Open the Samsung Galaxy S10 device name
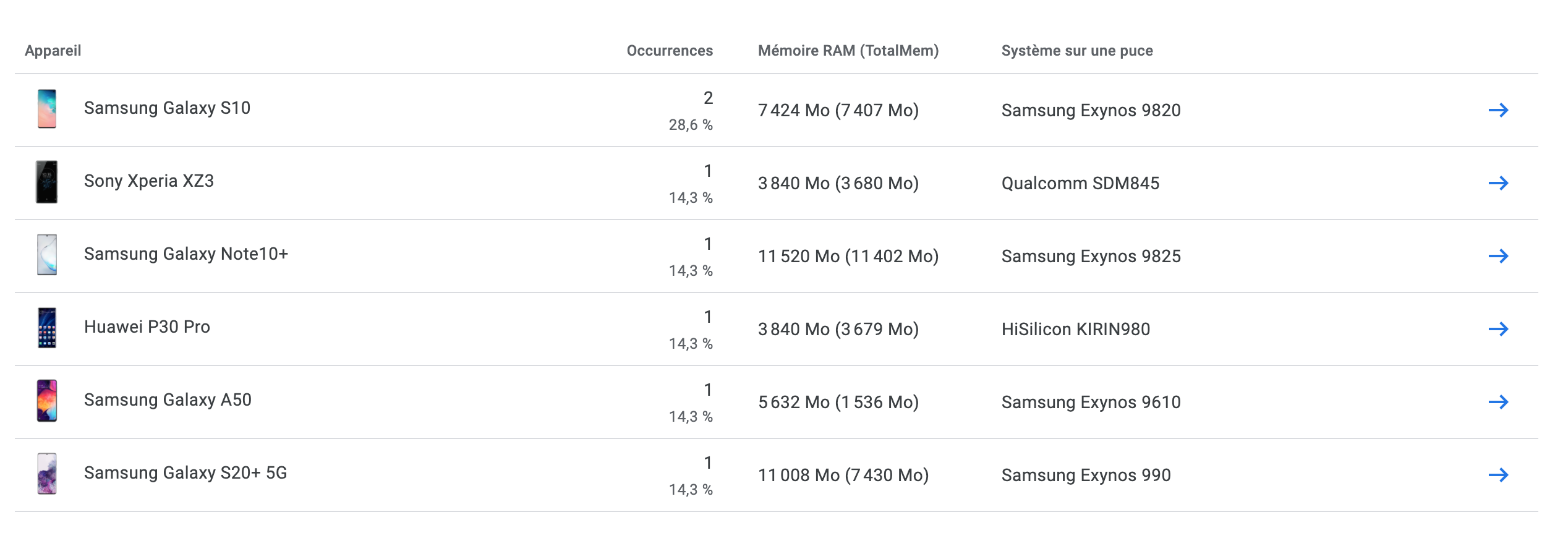The height and width of the screenshot is (538, 1568). click(x=167, y=108)
